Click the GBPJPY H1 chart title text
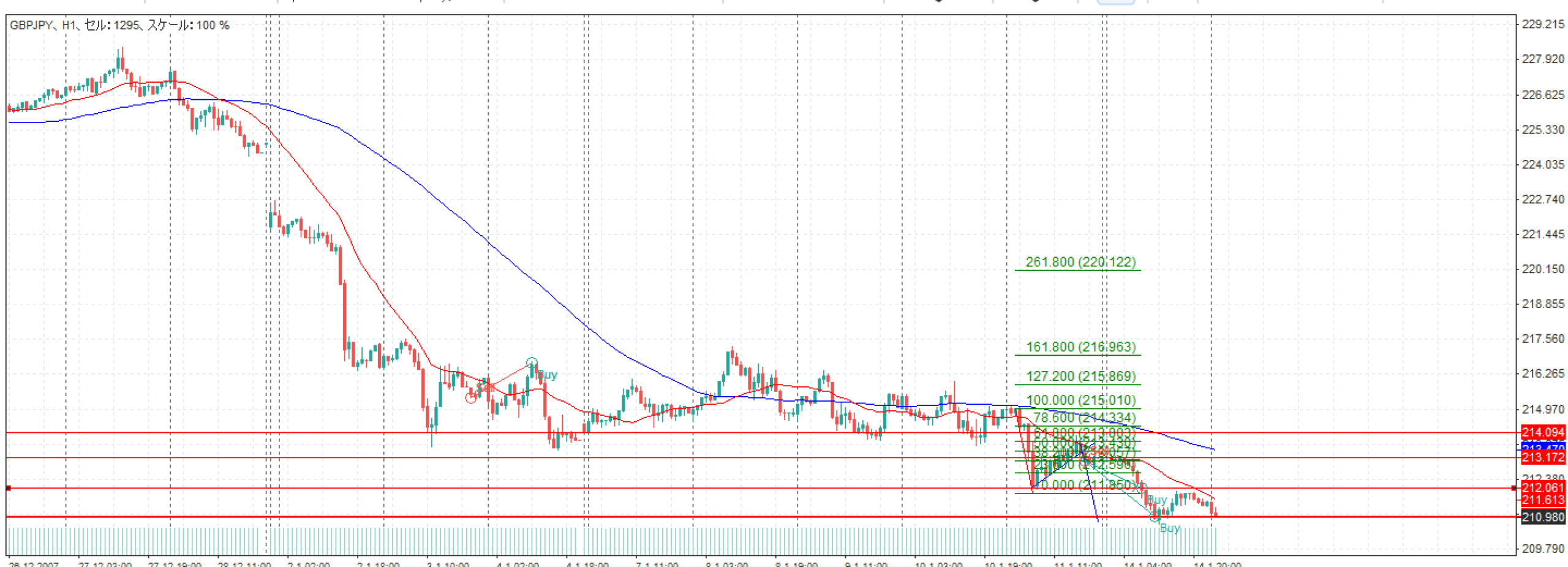 (119, 25)
